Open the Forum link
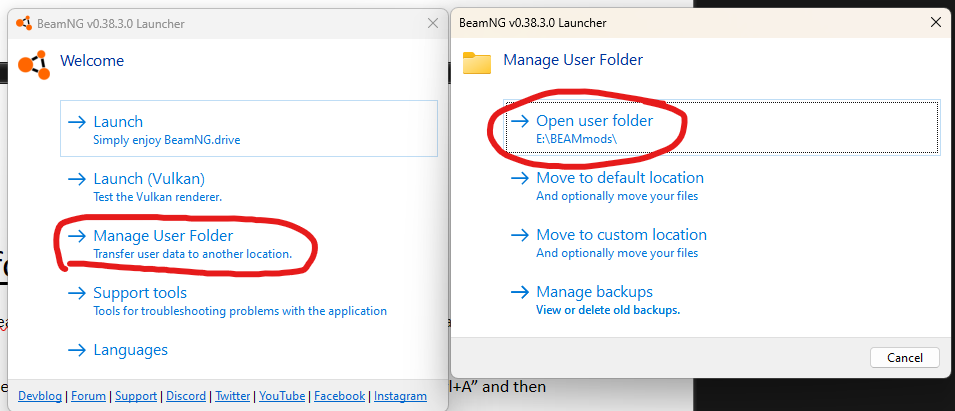Screen dimensions: 955x411 coord(88,396)
